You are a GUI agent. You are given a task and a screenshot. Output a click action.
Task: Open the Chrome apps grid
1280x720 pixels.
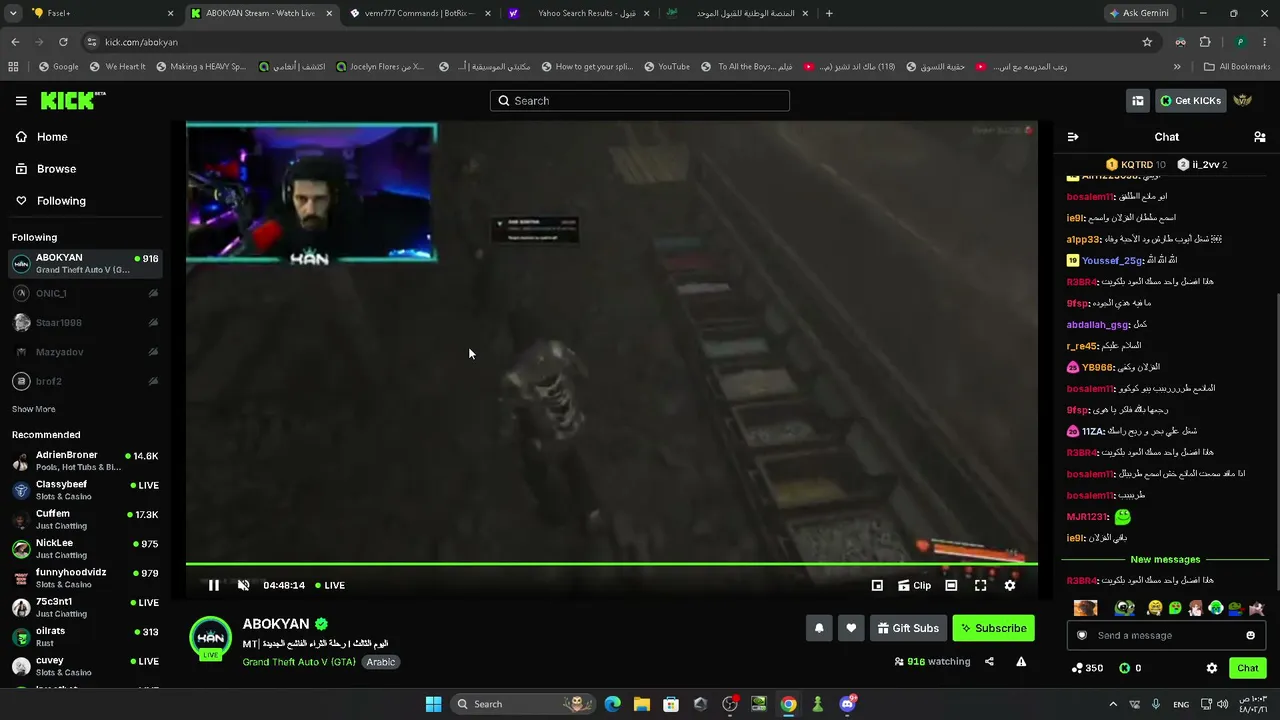(x=13, y=67)
